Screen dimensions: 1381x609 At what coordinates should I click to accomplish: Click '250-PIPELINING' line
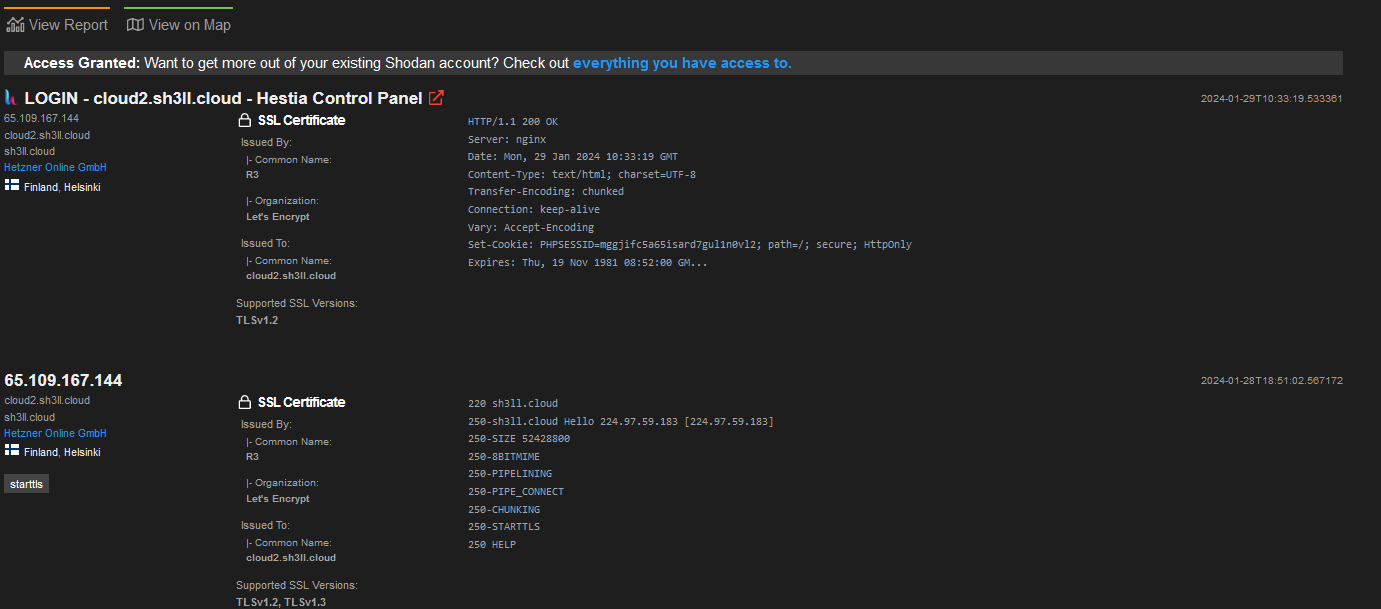pyautogui.click(x=510, y=474)
